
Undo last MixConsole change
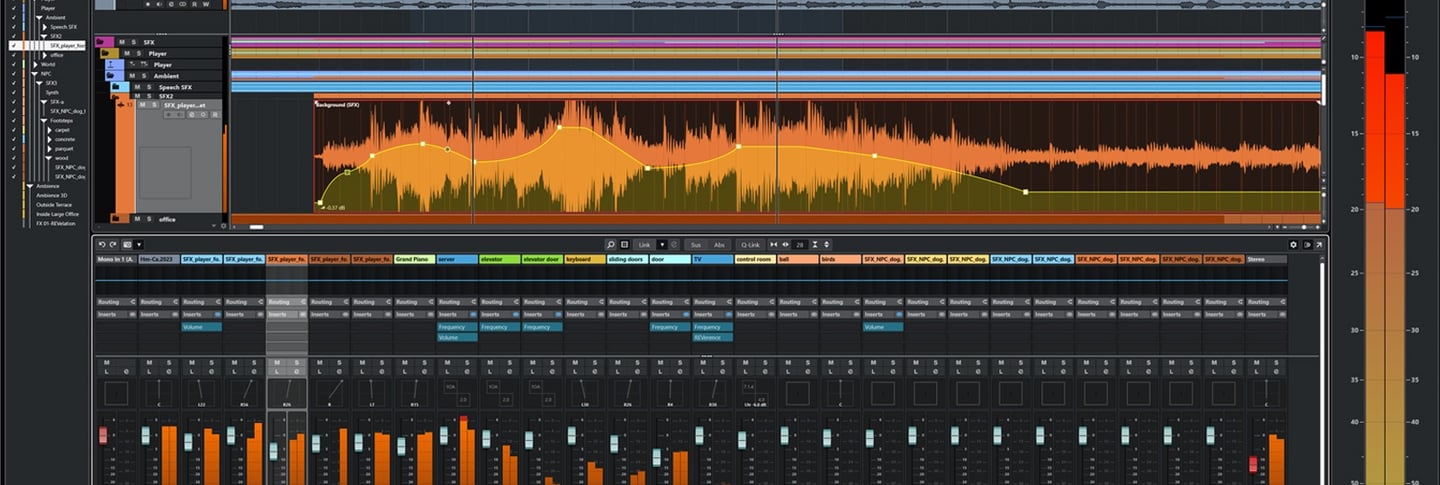pyautogui.click(x=101, y=244)
